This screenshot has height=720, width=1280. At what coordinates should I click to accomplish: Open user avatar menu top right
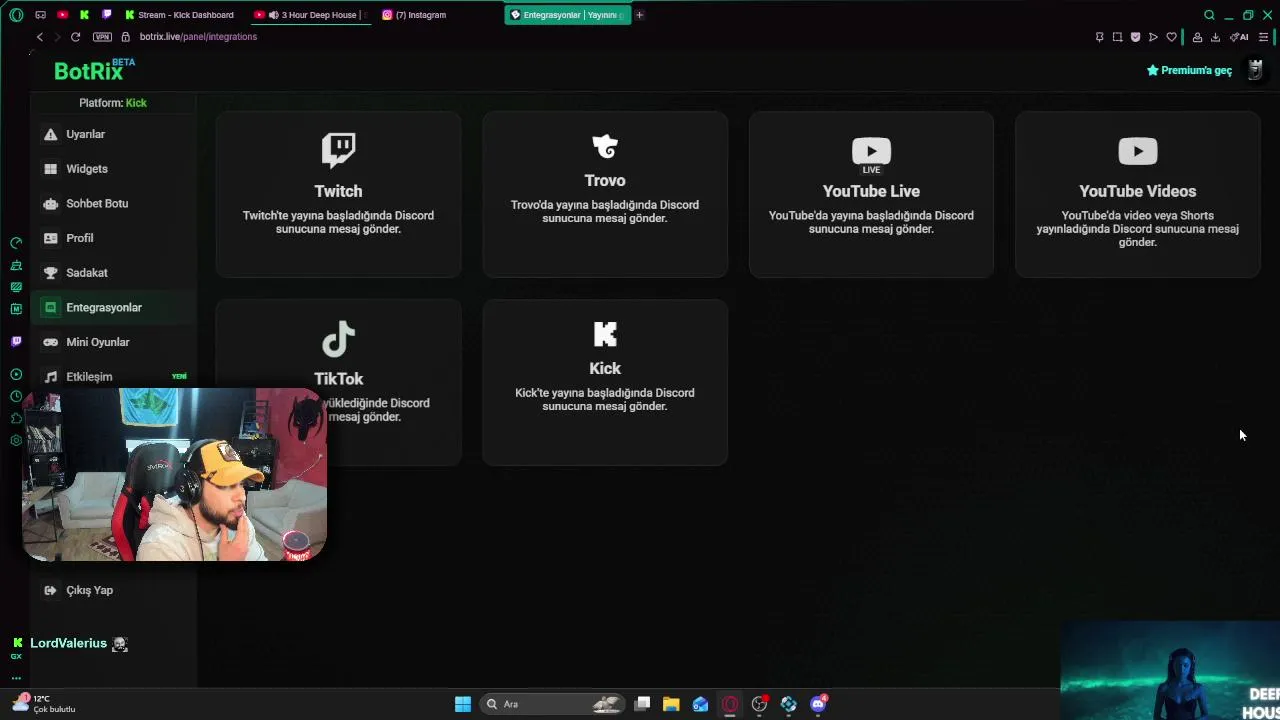click(1254, 70)
